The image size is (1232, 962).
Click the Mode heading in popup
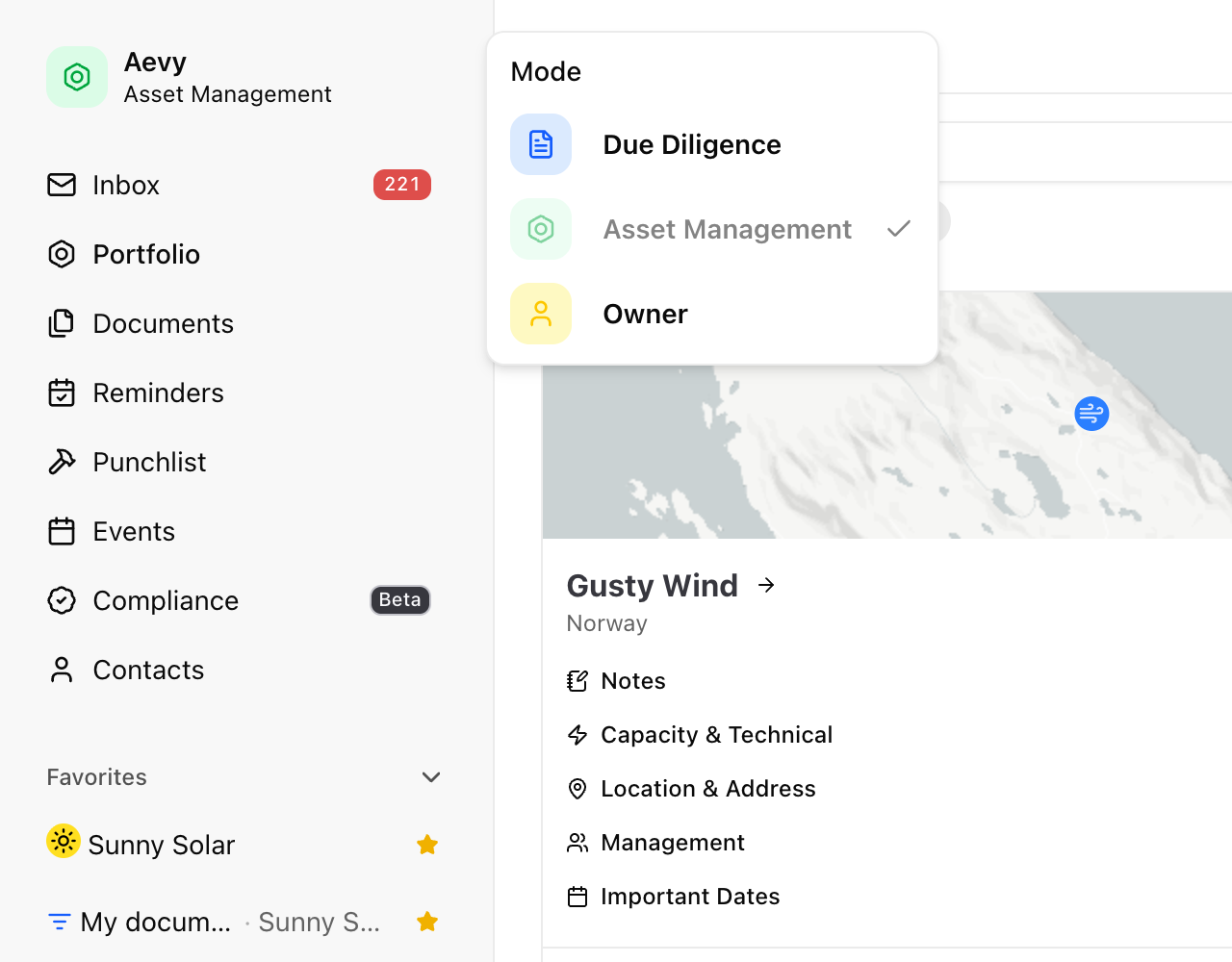546,72
